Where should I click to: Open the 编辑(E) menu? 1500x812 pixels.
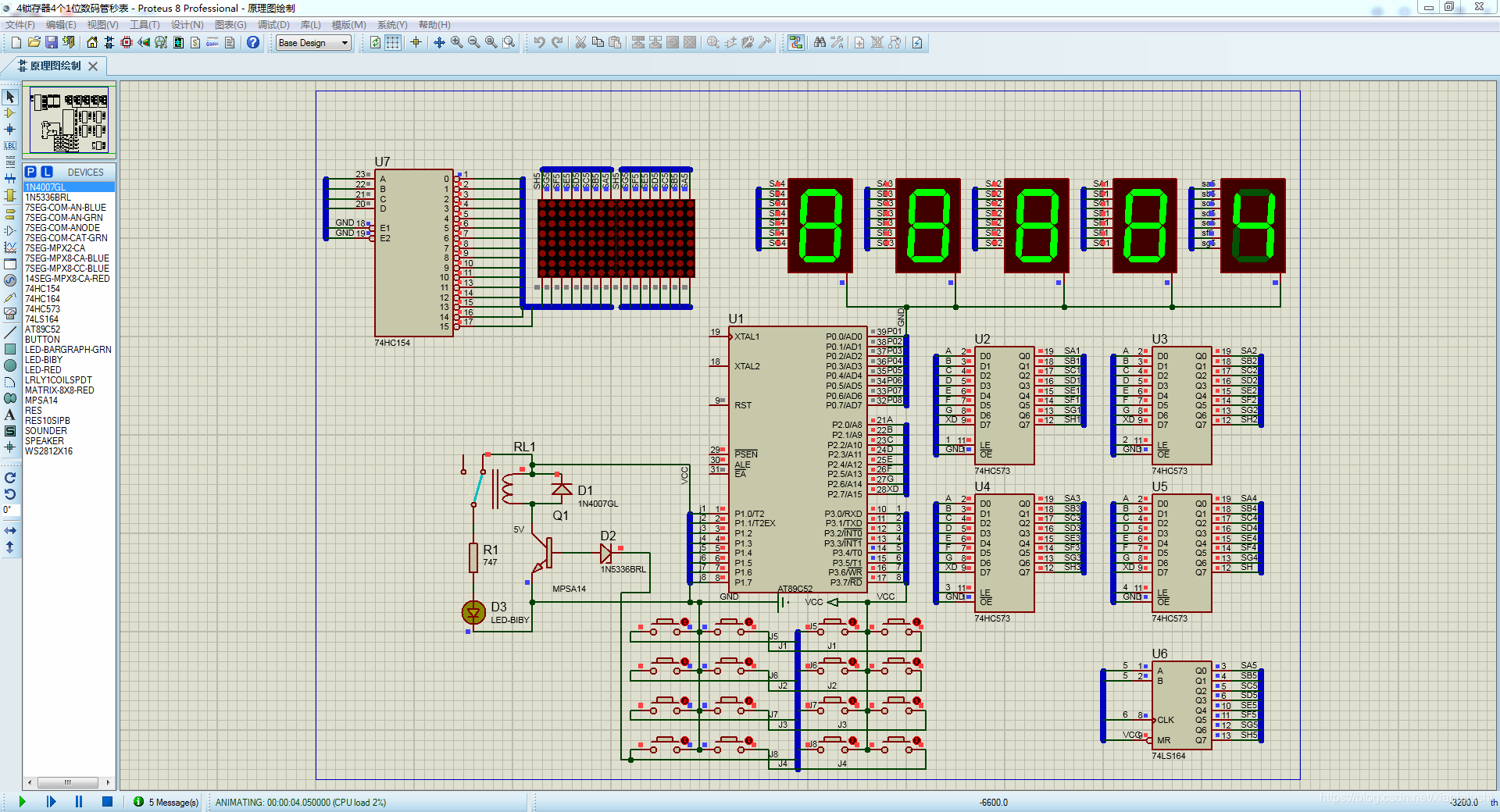61,25
